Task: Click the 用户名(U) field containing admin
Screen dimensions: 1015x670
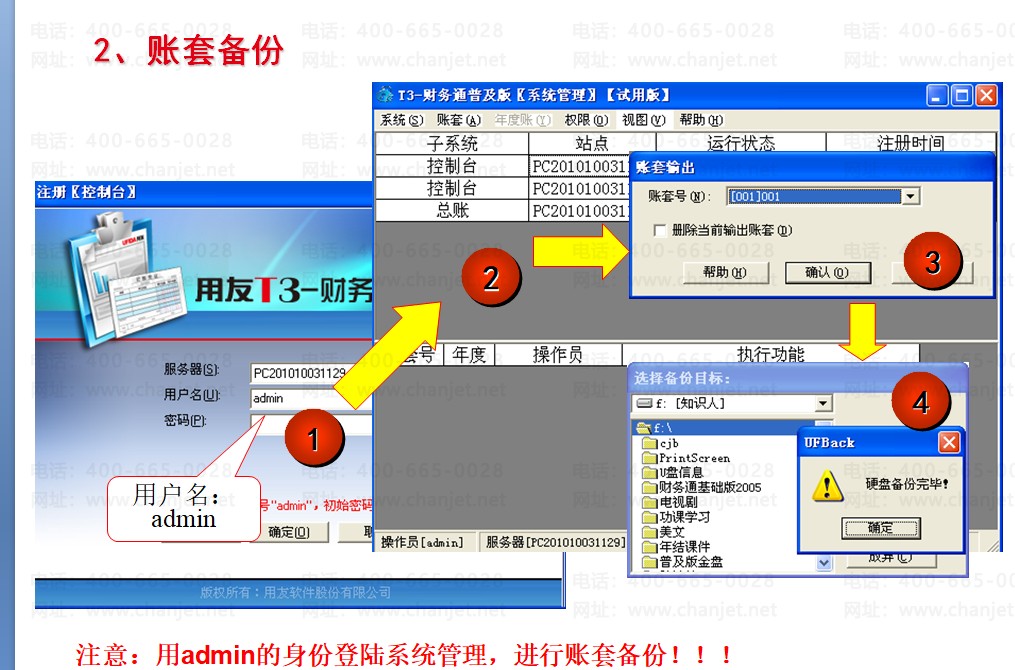Action: 312,399
